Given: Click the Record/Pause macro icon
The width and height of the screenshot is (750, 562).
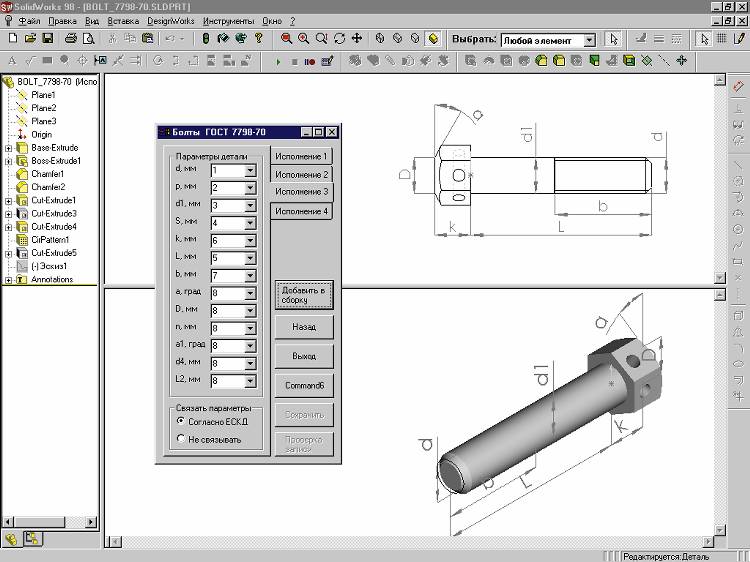Looking at the screenshot, I should [x=310, y=62].
